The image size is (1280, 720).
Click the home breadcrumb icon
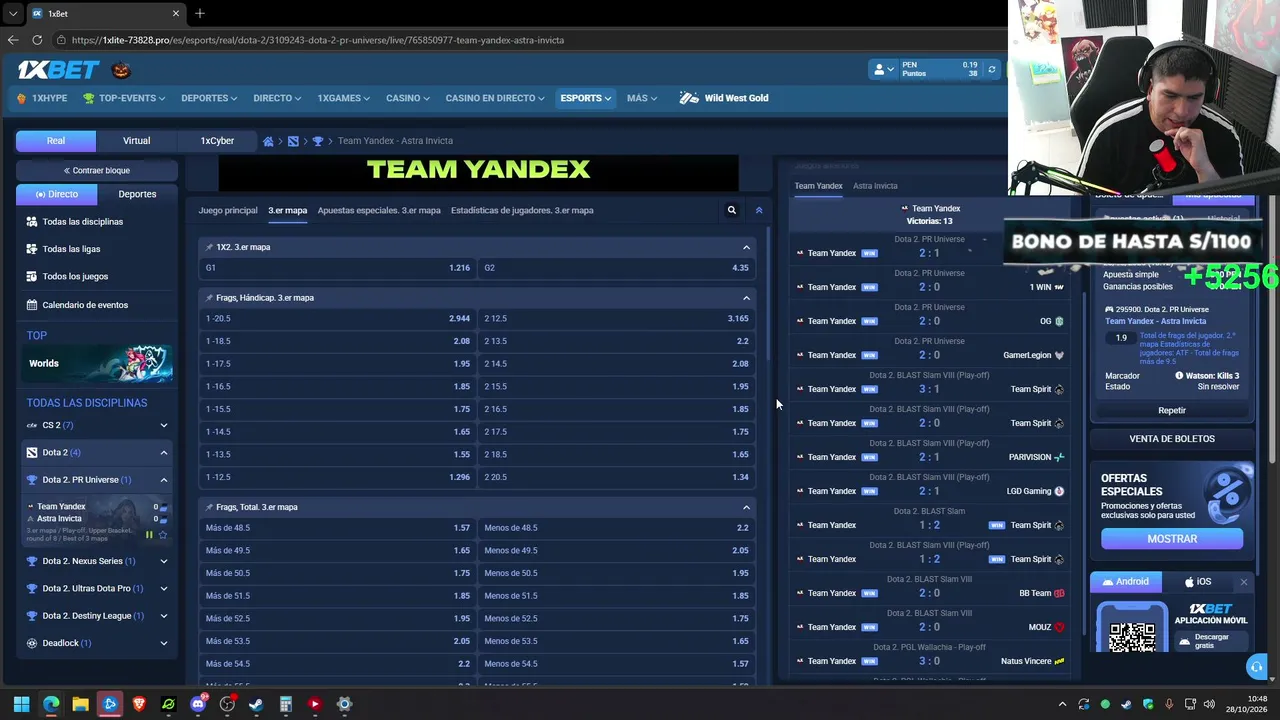[268, 141]
